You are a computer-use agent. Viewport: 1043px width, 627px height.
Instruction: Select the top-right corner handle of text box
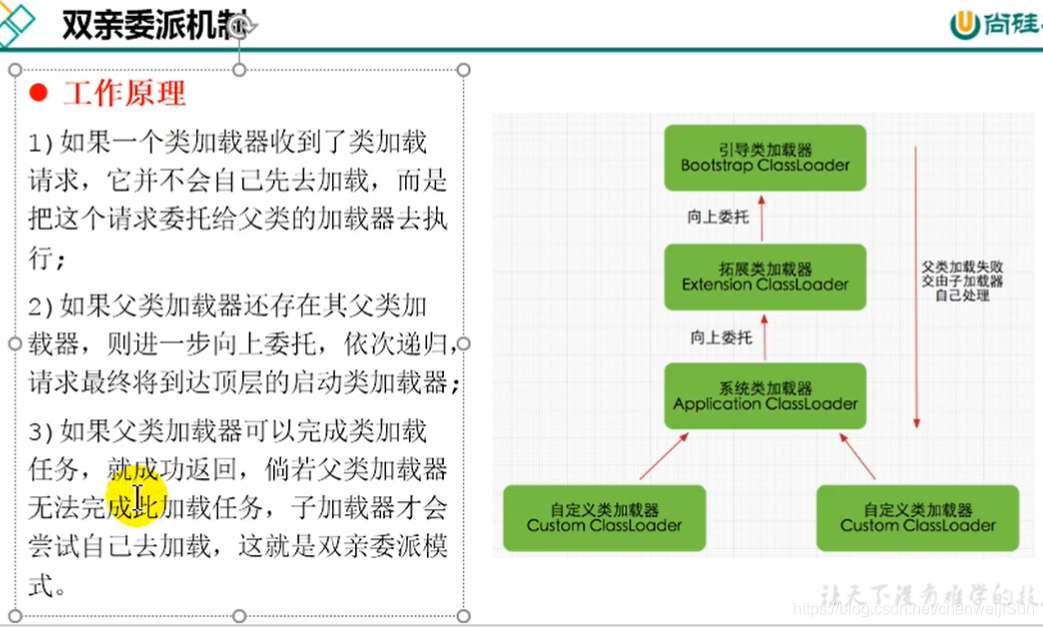464,70
